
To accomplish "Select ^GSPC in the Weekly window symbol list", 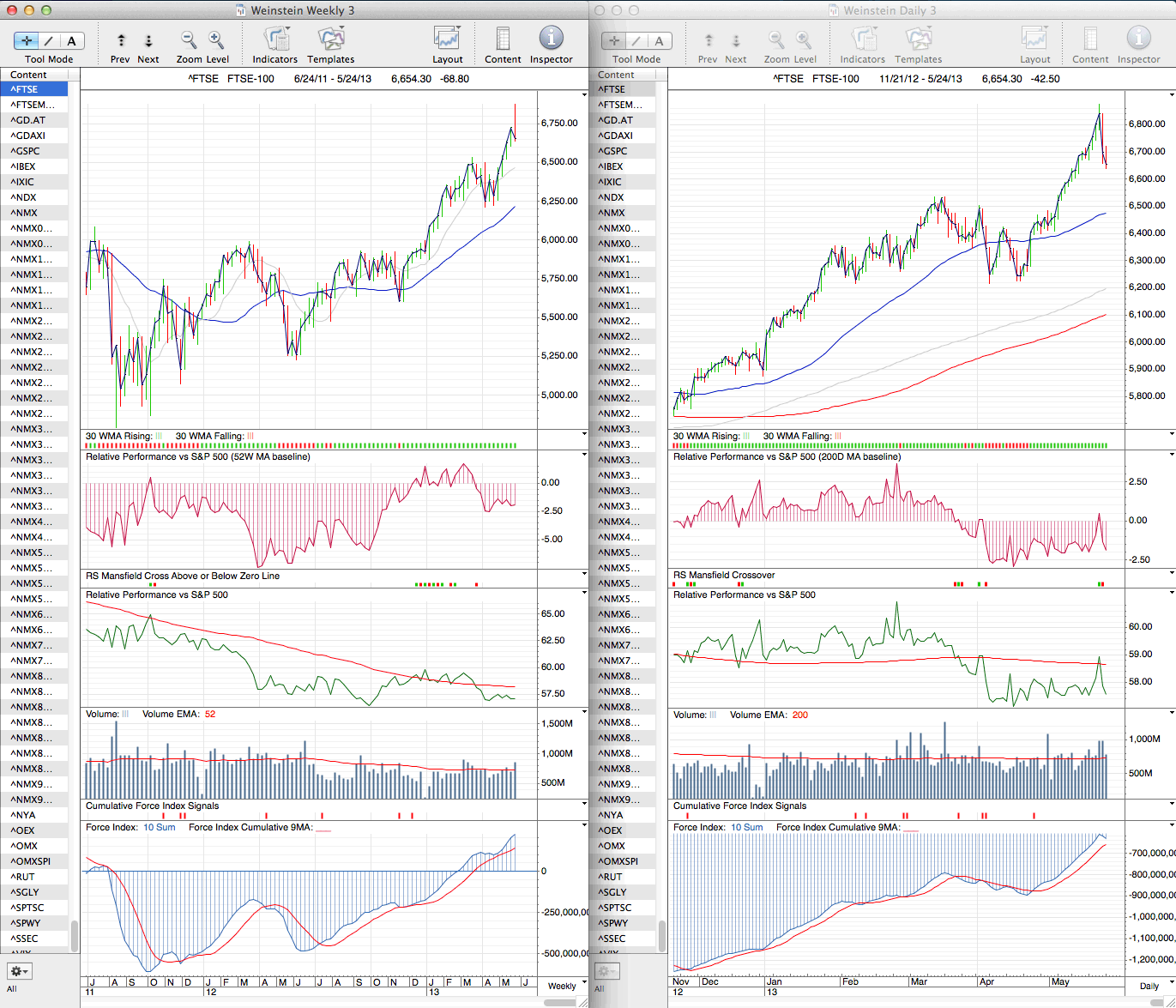I will (x=26, y=151).
